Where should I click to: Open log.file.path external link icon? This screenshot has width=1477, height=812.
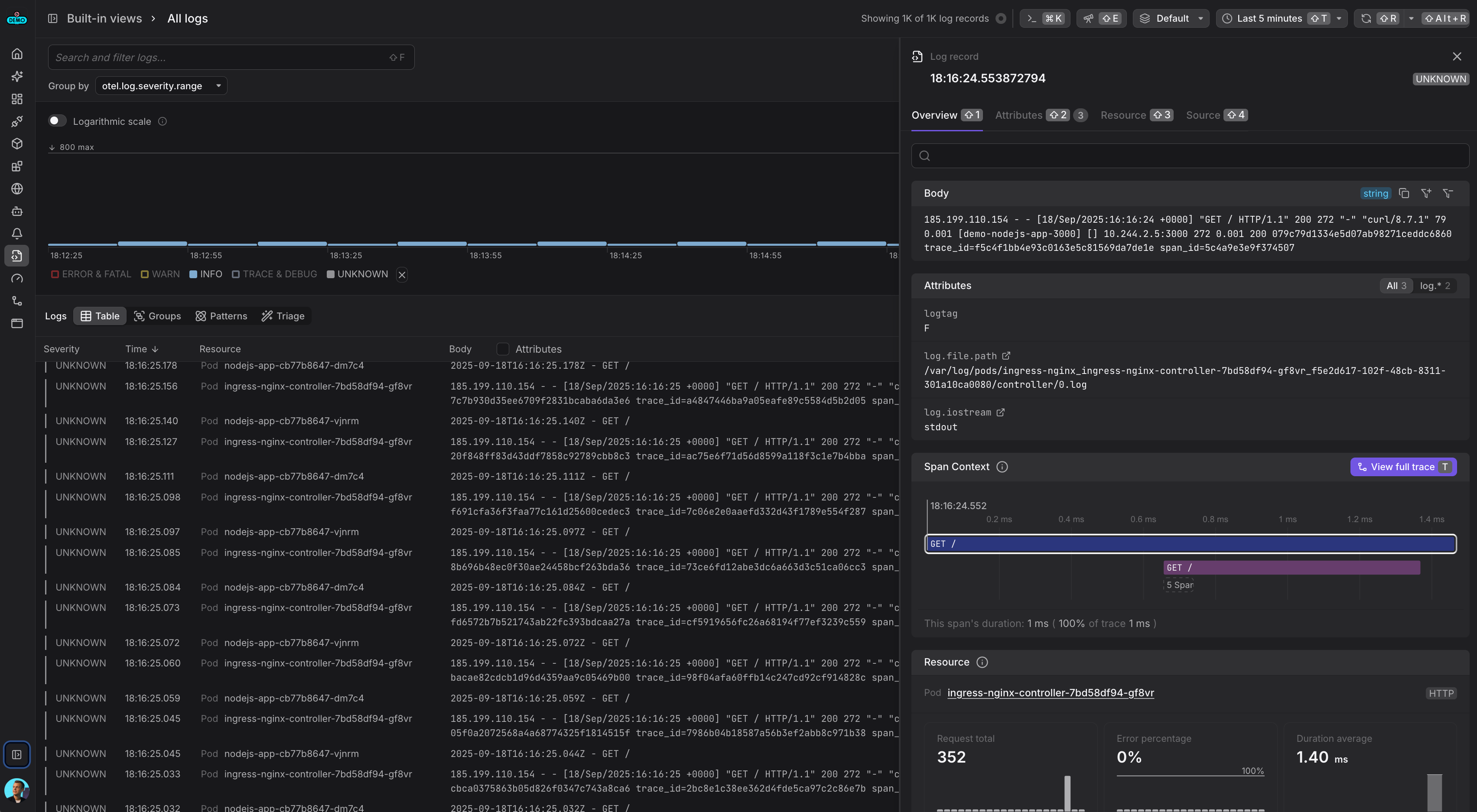pos(1006,356)
